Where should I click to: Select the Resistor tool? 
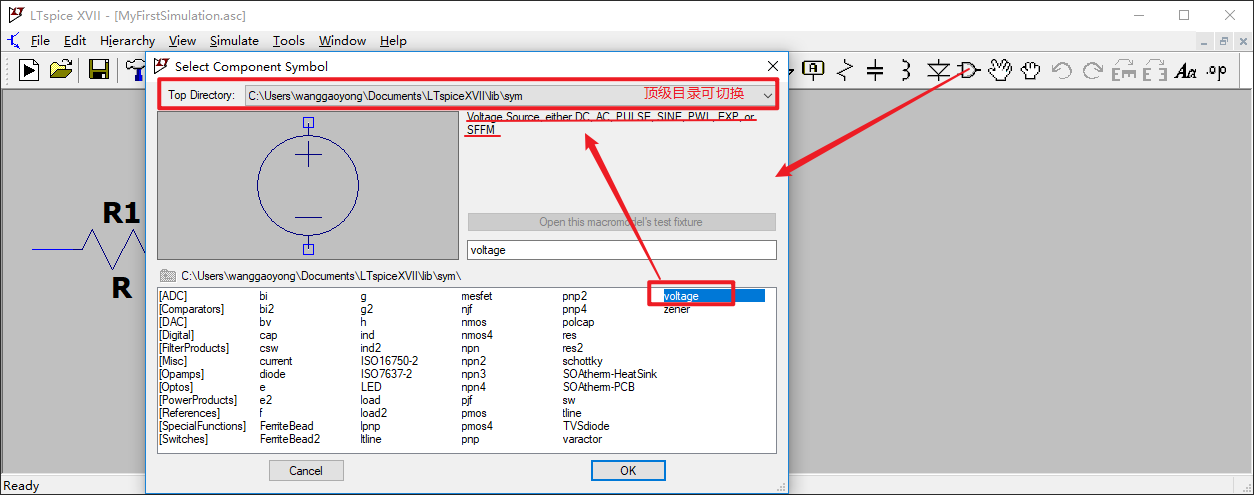tap(845, 69)
